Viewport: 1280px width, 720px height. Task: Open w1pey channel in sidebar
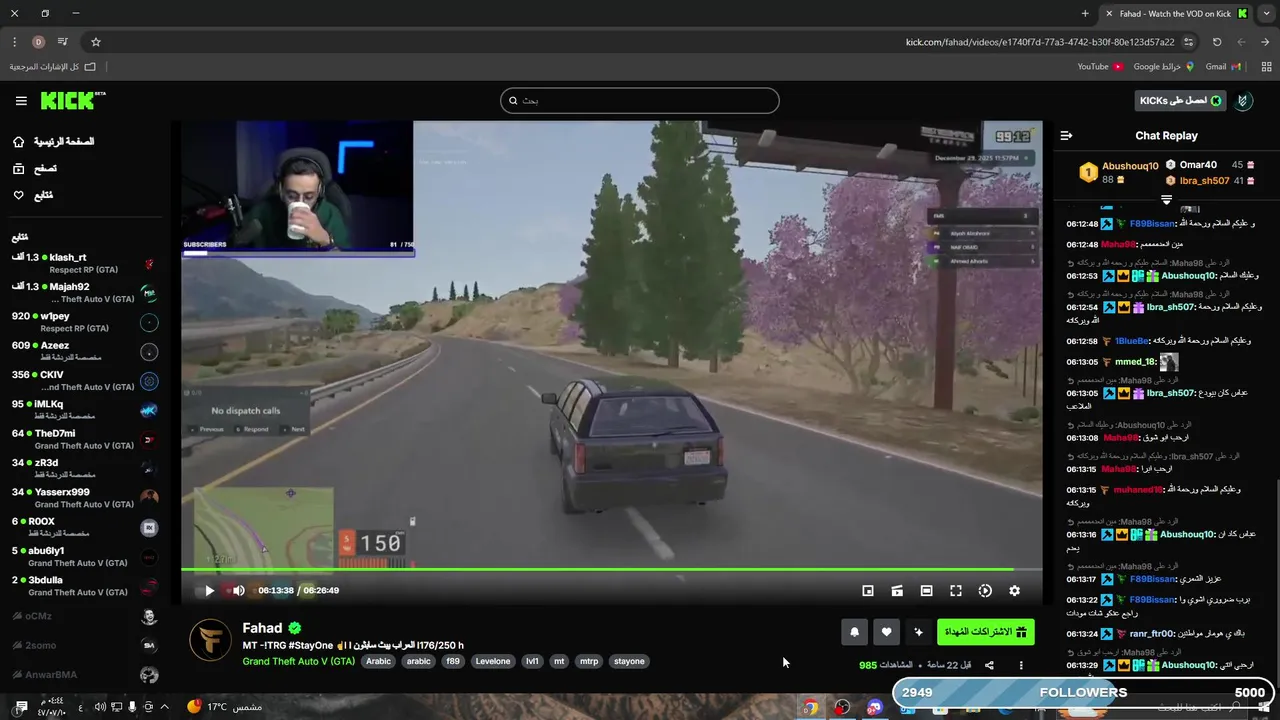click(x=84, y=322)
